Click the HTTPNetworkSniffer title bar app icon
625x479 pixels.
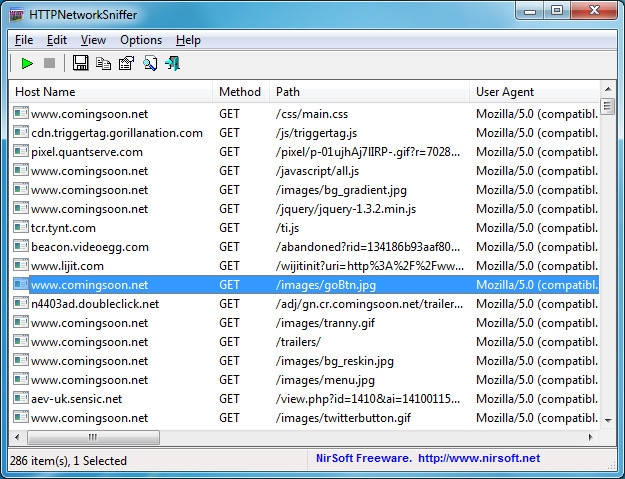17,15
